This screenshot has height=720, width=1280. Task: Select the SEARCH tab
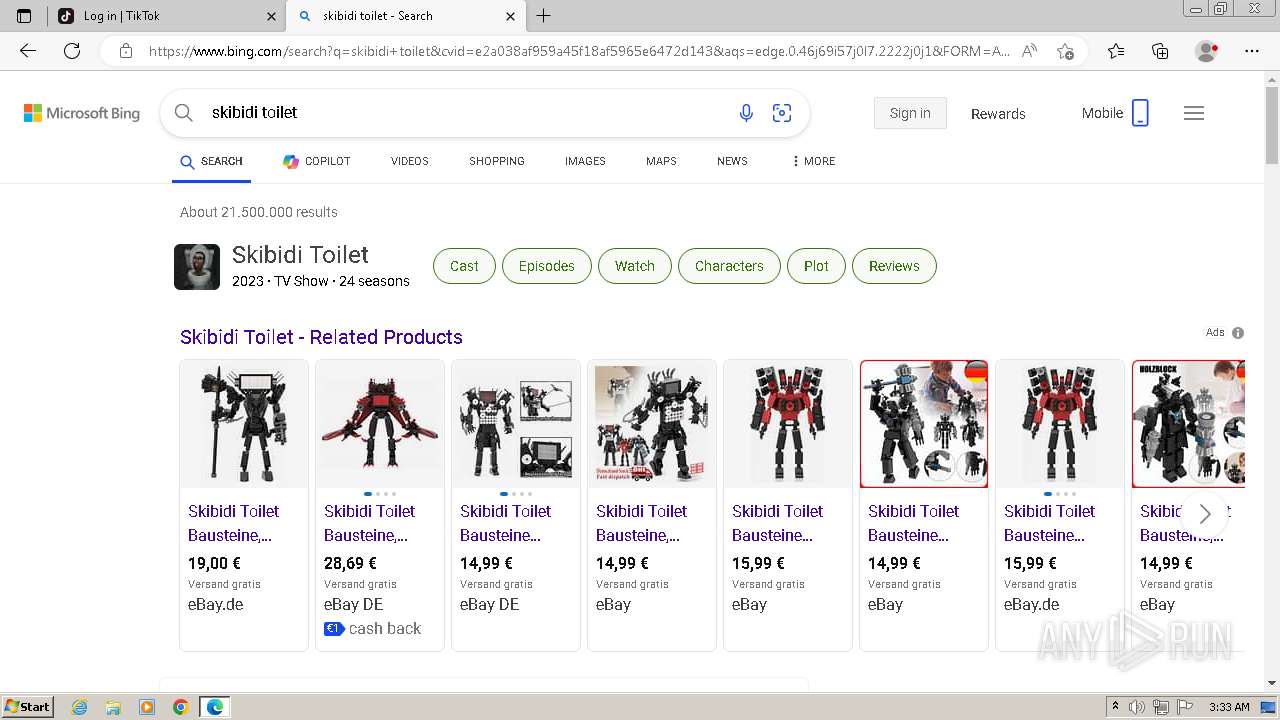pyautogui.click(x=211, y=161)
